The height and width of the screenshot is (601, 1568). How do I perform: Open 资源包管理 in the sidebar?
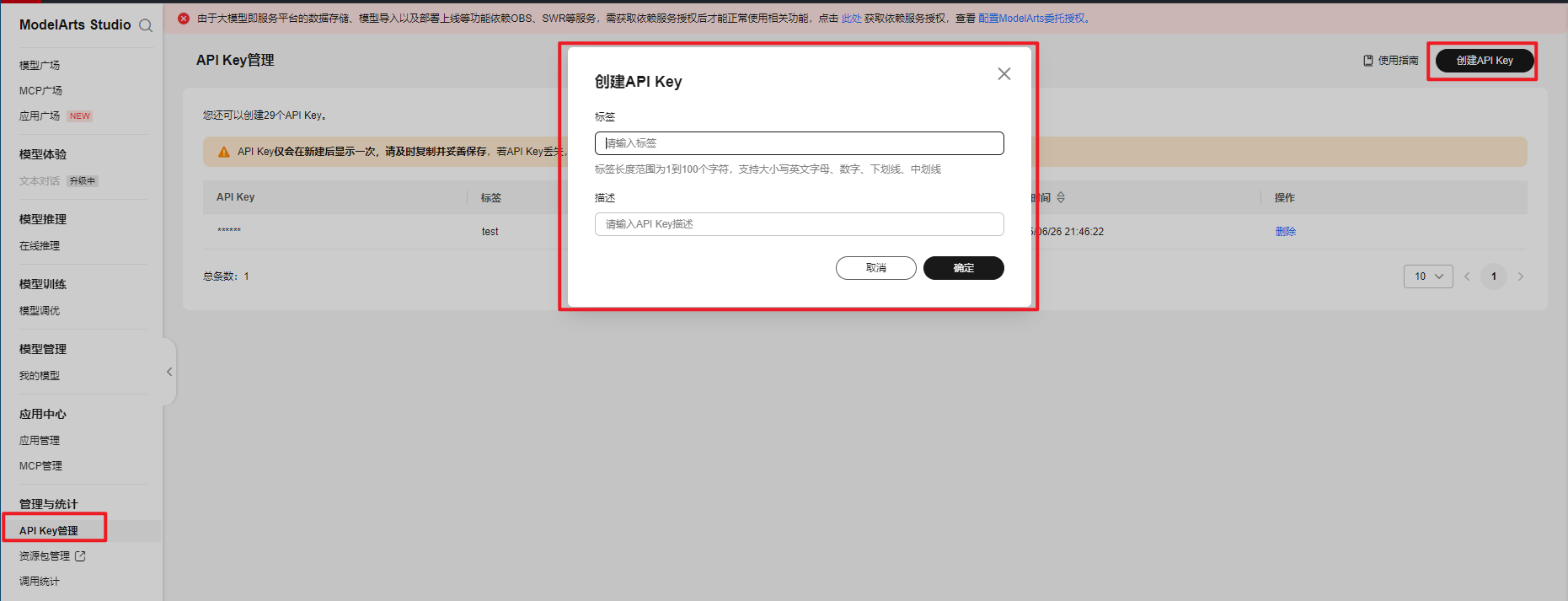click(x=45, y=556)
